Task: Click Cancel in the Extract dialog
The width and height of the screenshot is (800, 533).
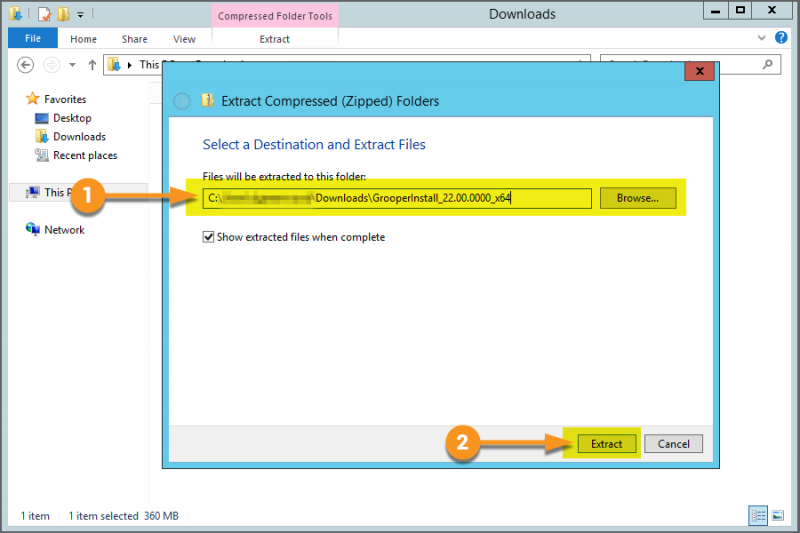Action: (x=673, y=444)
